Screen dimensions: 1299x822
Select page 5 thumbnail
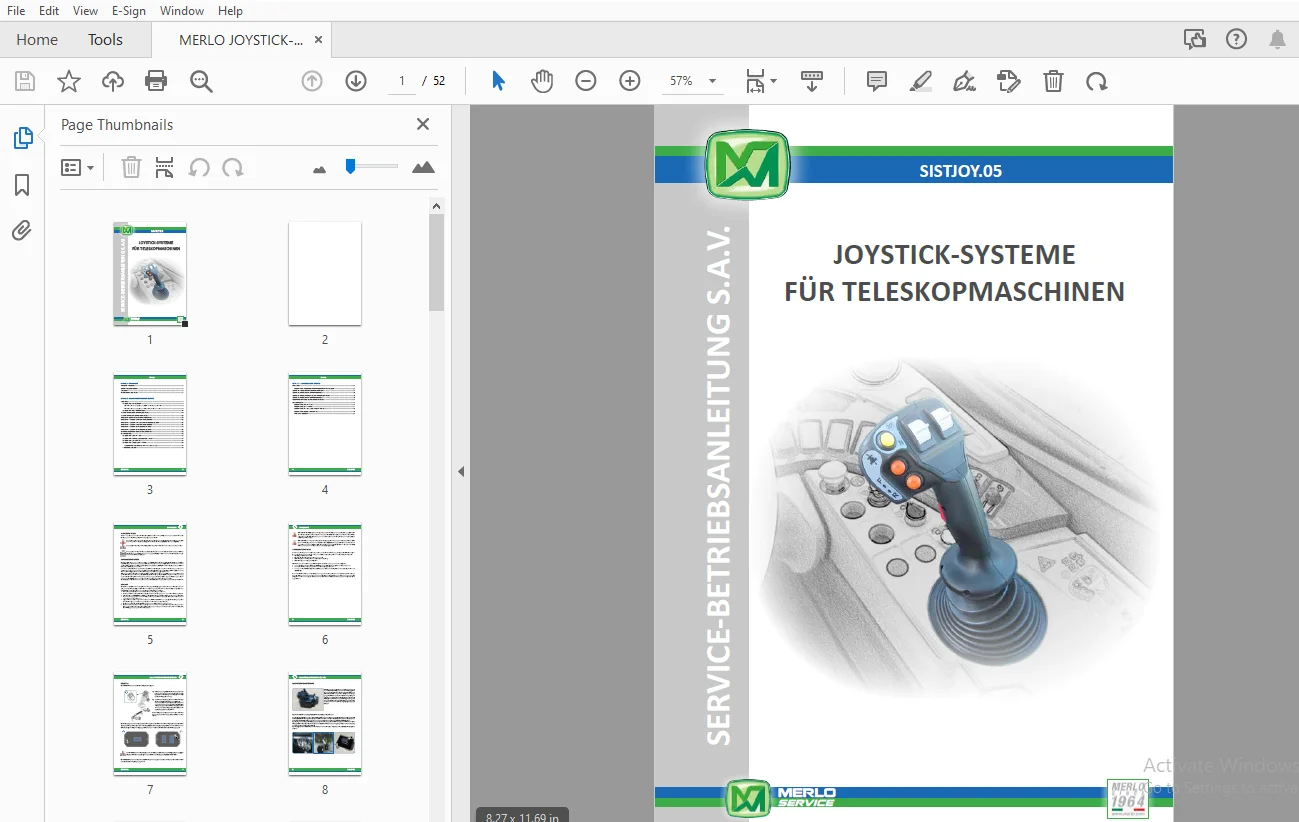coord(150,574)
